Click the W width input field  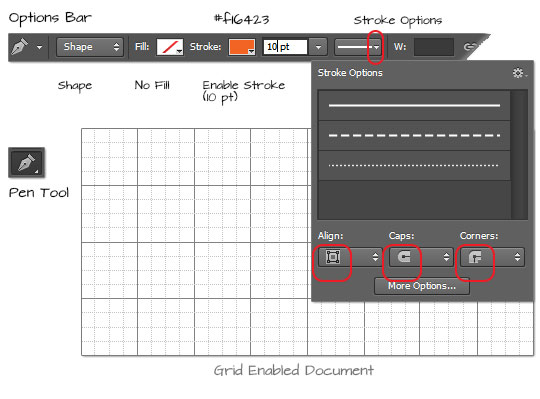coord(434,47)
